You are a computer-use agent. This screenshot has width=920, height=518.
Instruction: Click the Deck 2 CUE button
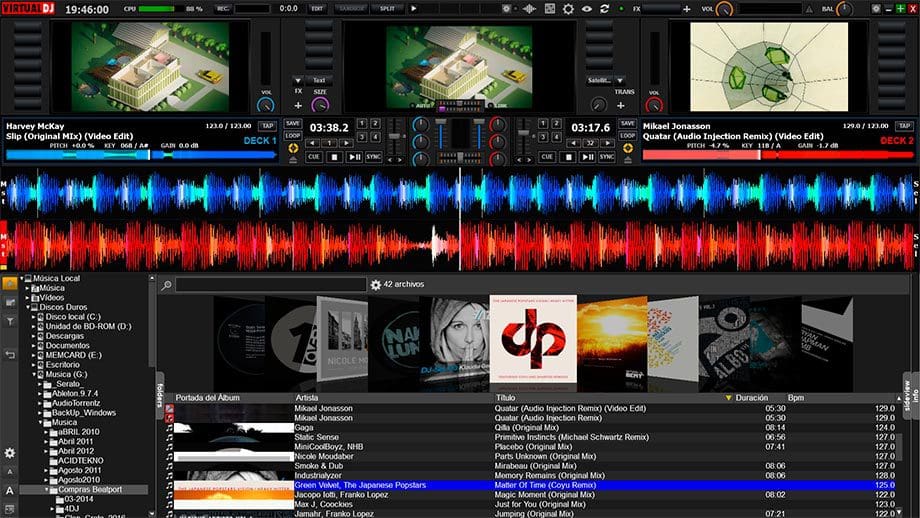click(547, 157)
